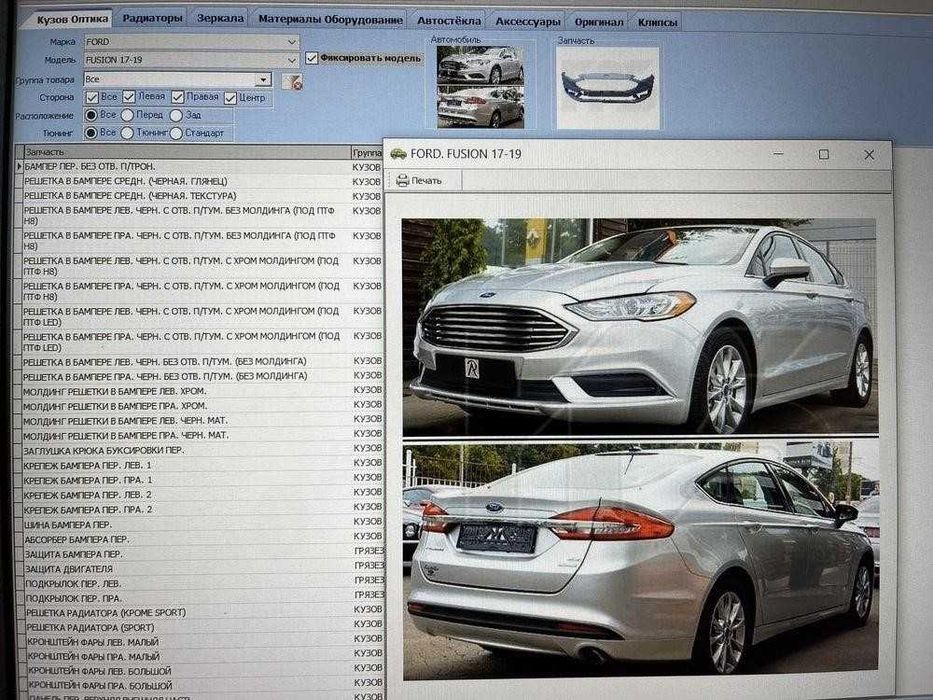Viewport: 933px width, 700px height.
Task: Click the clear filter icon beside product group
Action: [x=292, y=82]
